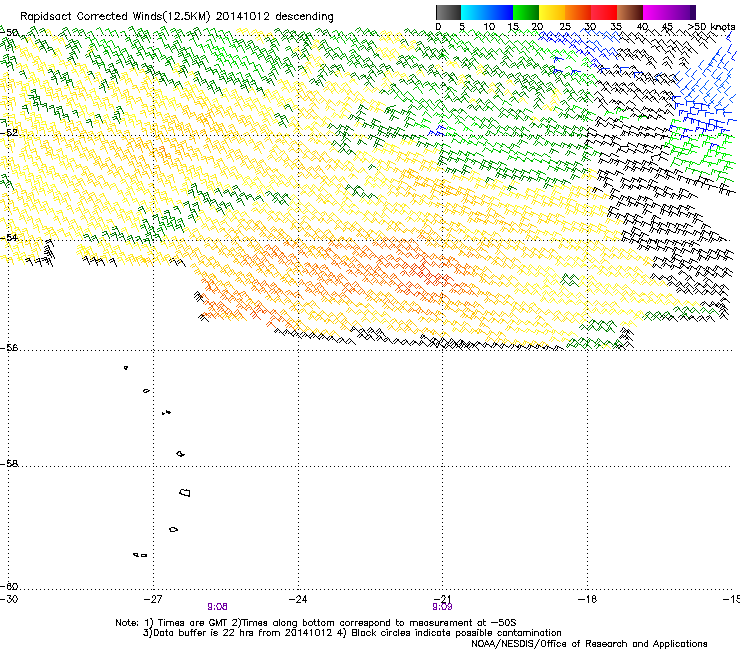Click the purple time label below -21

click(x=442, y=607)
